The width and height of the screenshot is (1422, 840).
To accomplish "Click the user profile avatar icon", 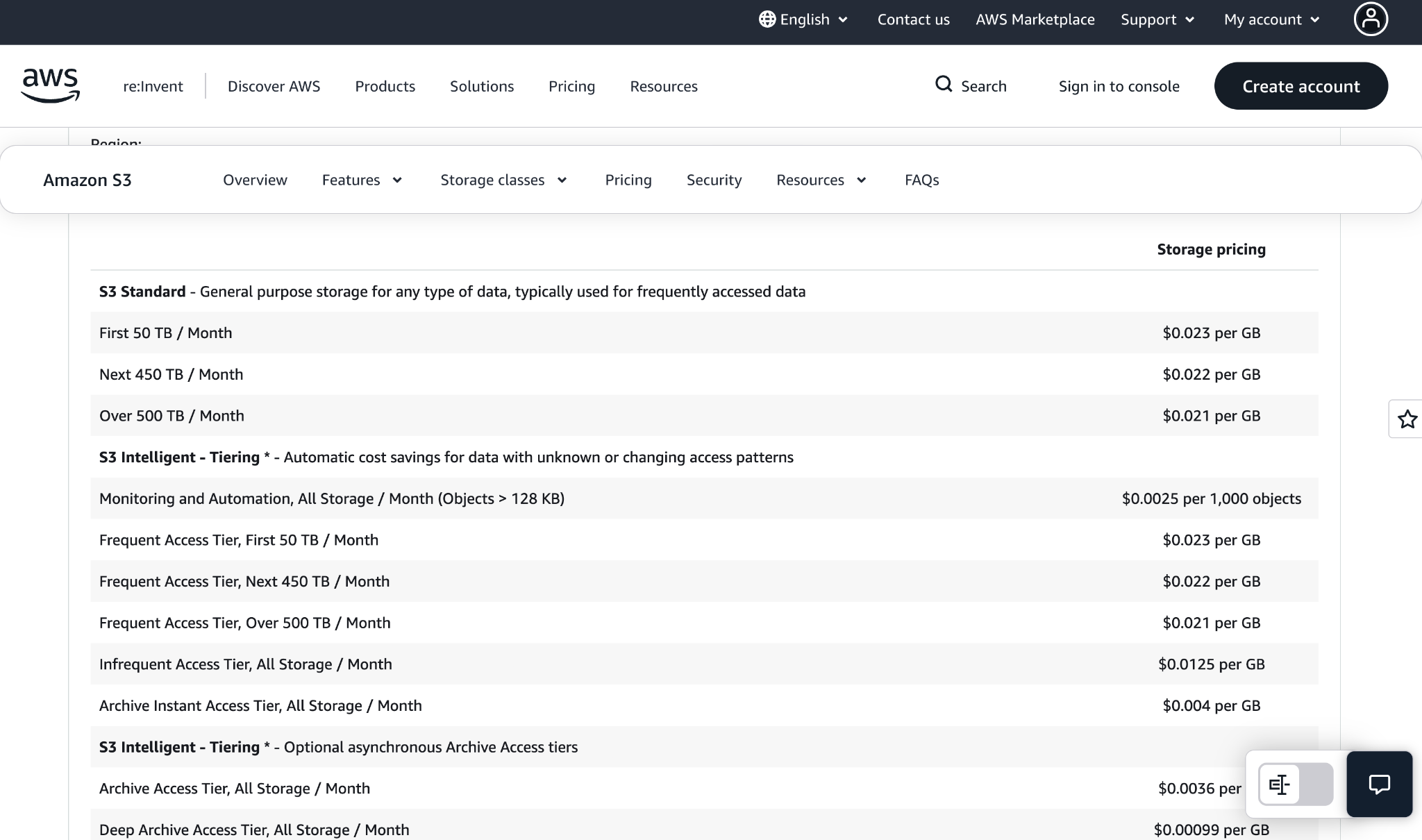I will coord(1371,19).
